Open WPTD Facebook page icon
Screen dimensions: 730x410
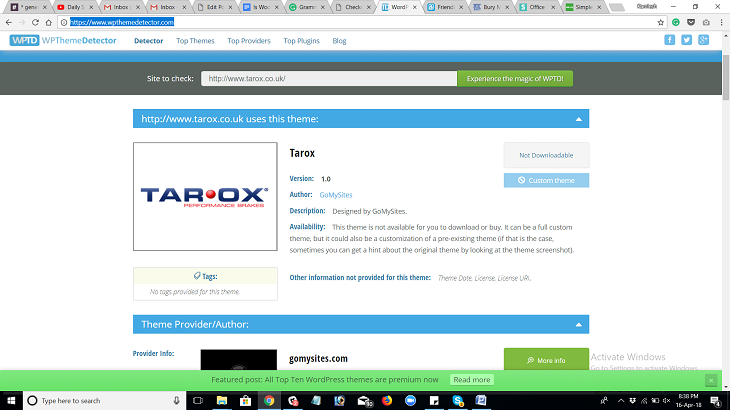[x=669, y=40]
